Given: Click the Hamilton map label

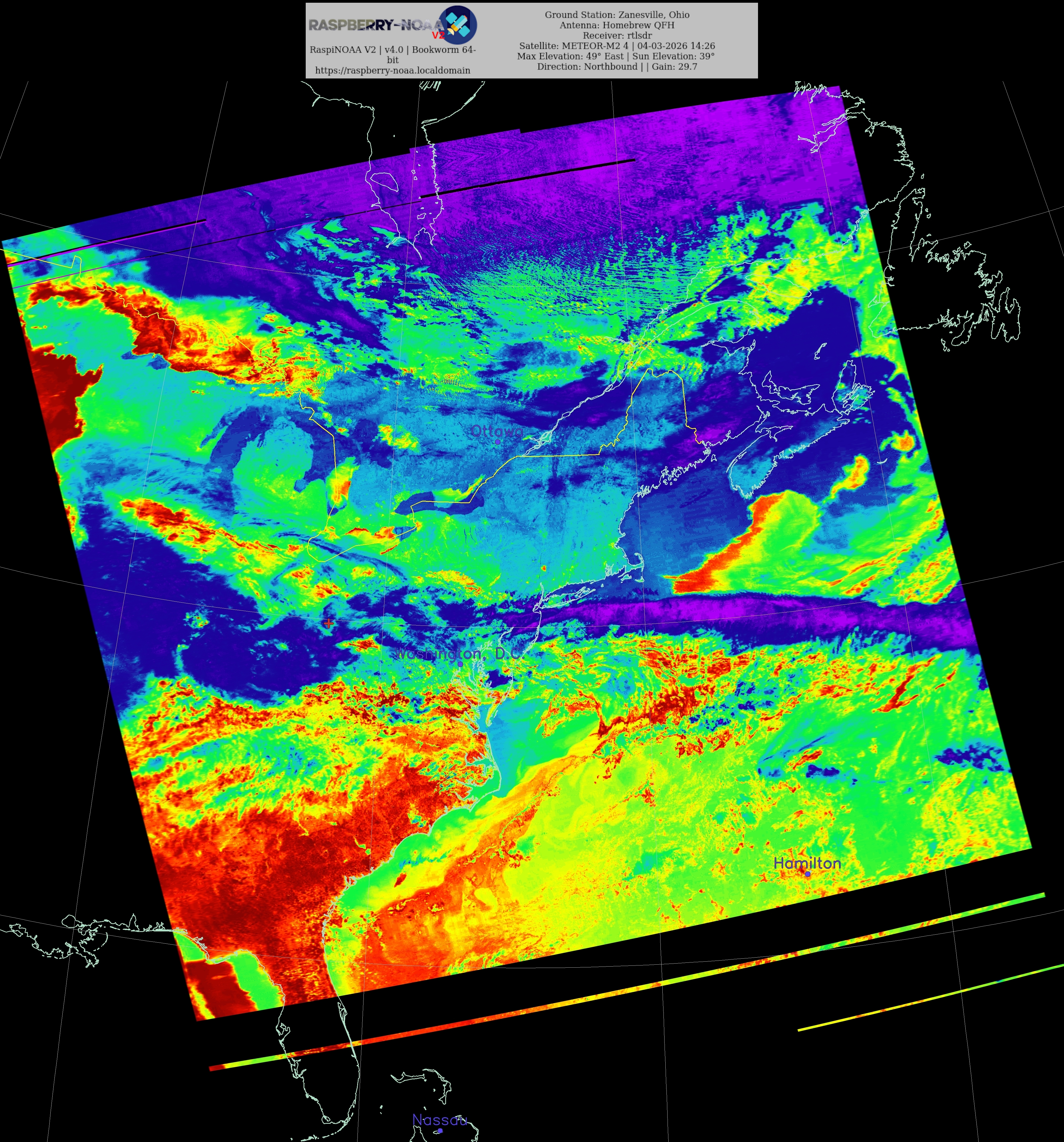Looking at the screenshot, I should coord(807,863).
